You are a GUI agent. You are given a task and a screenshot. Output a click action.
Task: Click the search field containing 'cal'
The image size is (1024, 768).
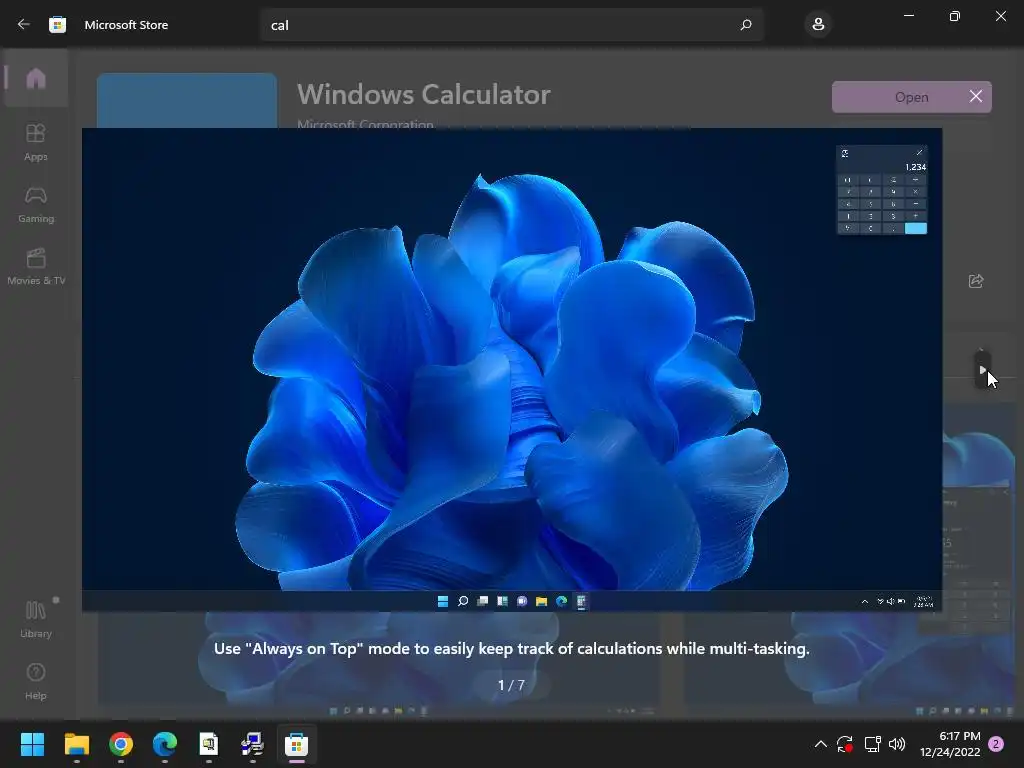511,25
